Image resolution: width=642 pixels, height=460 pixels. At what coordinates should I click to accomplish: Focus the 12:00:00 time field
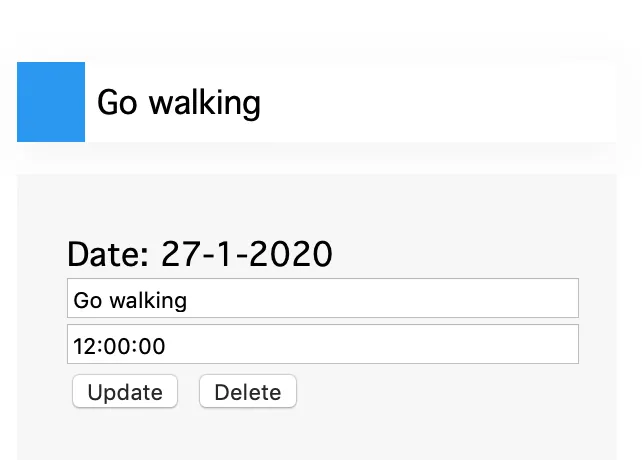322,345
